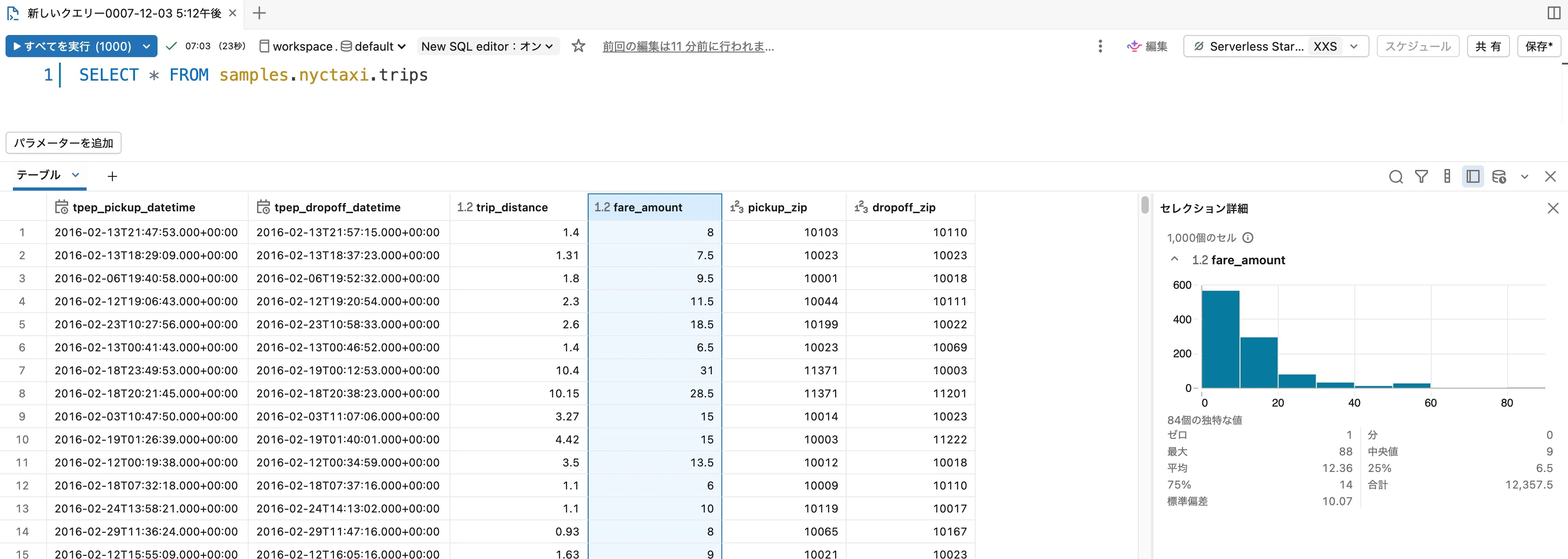Open the kebab more-options menu
This screenshot has height=559, width=1568.
coord(1100,46)
